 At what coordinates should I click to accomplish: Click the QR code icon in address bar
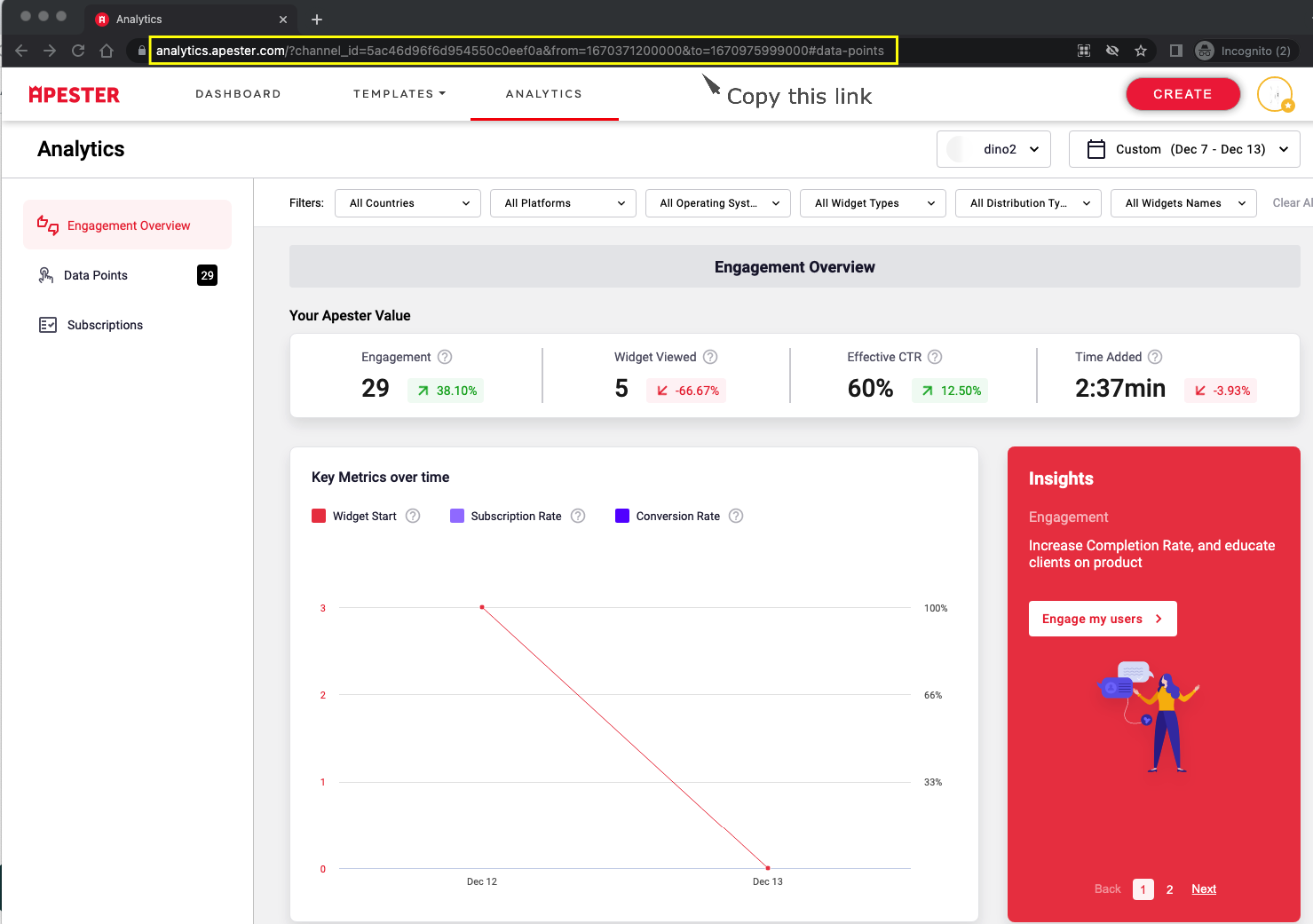point(1084,51)
